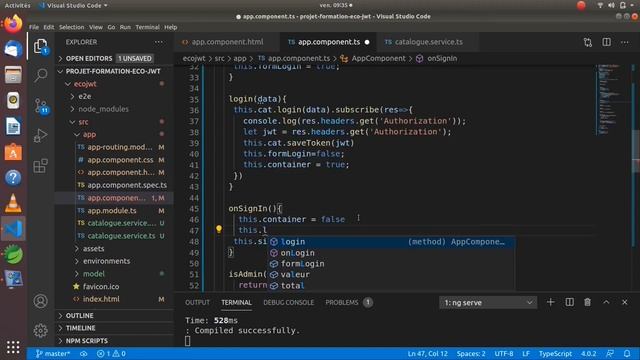Open the Search view icon

[40, 75]
